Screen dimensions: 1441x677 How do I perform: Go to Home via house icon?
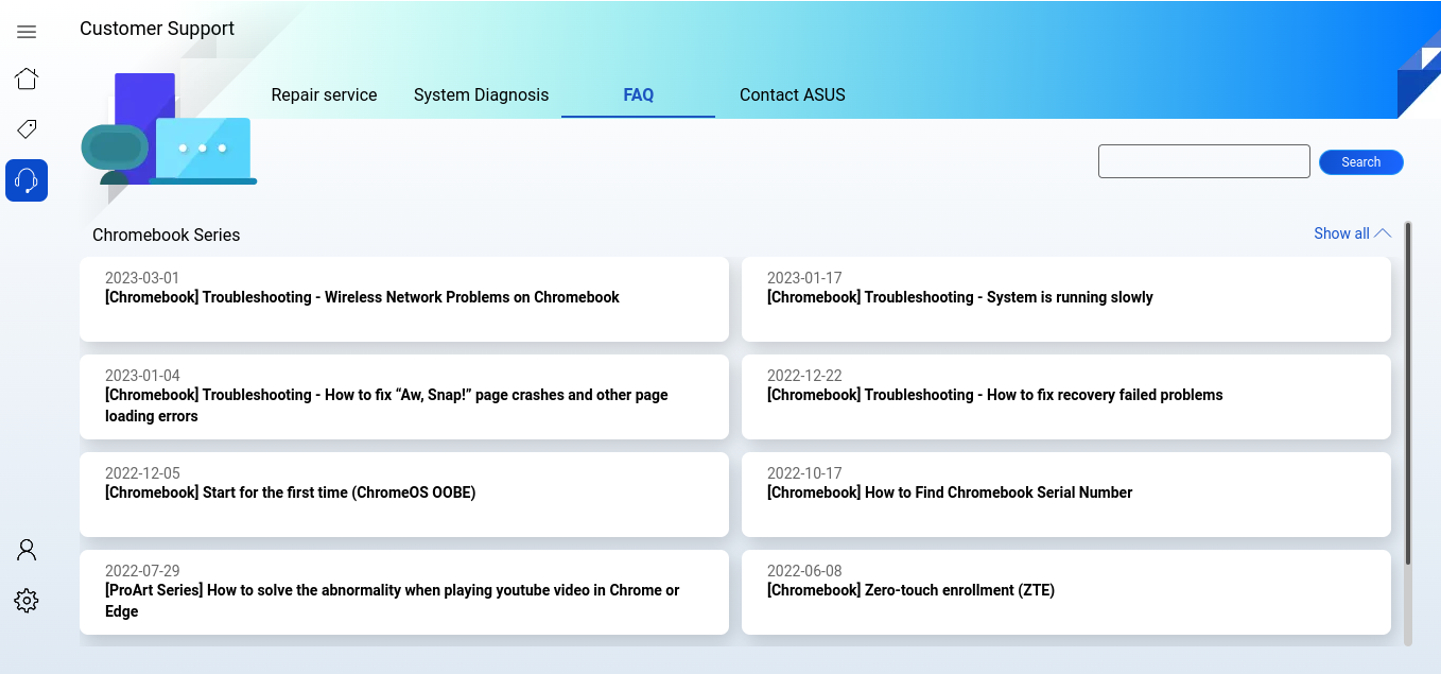click(x=27, y=78)
